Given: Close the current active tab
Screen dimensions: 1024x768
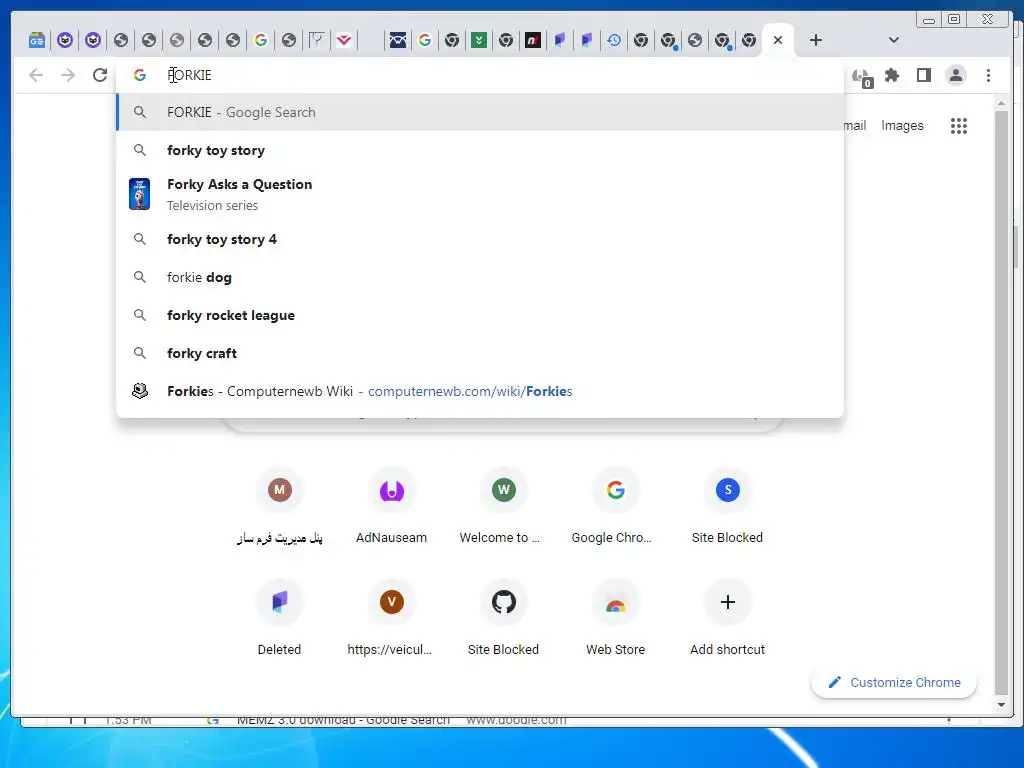Looking at the screenshot, I should tap(777, 40).
